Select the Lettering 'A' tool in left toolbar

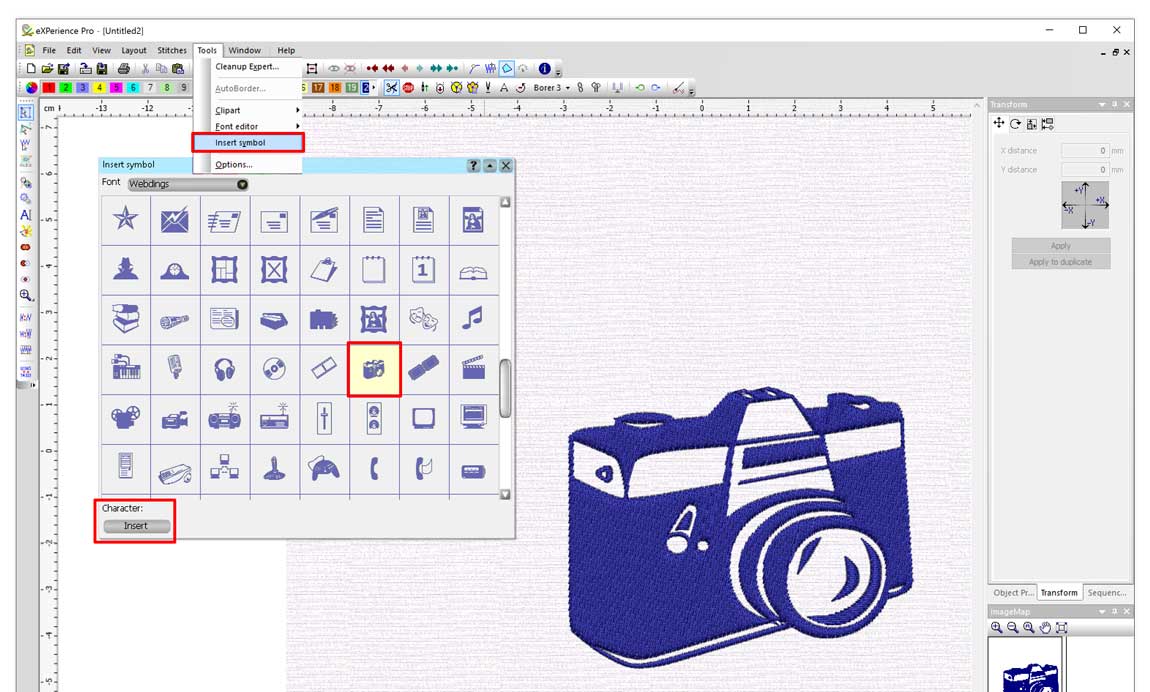point(26,215)
